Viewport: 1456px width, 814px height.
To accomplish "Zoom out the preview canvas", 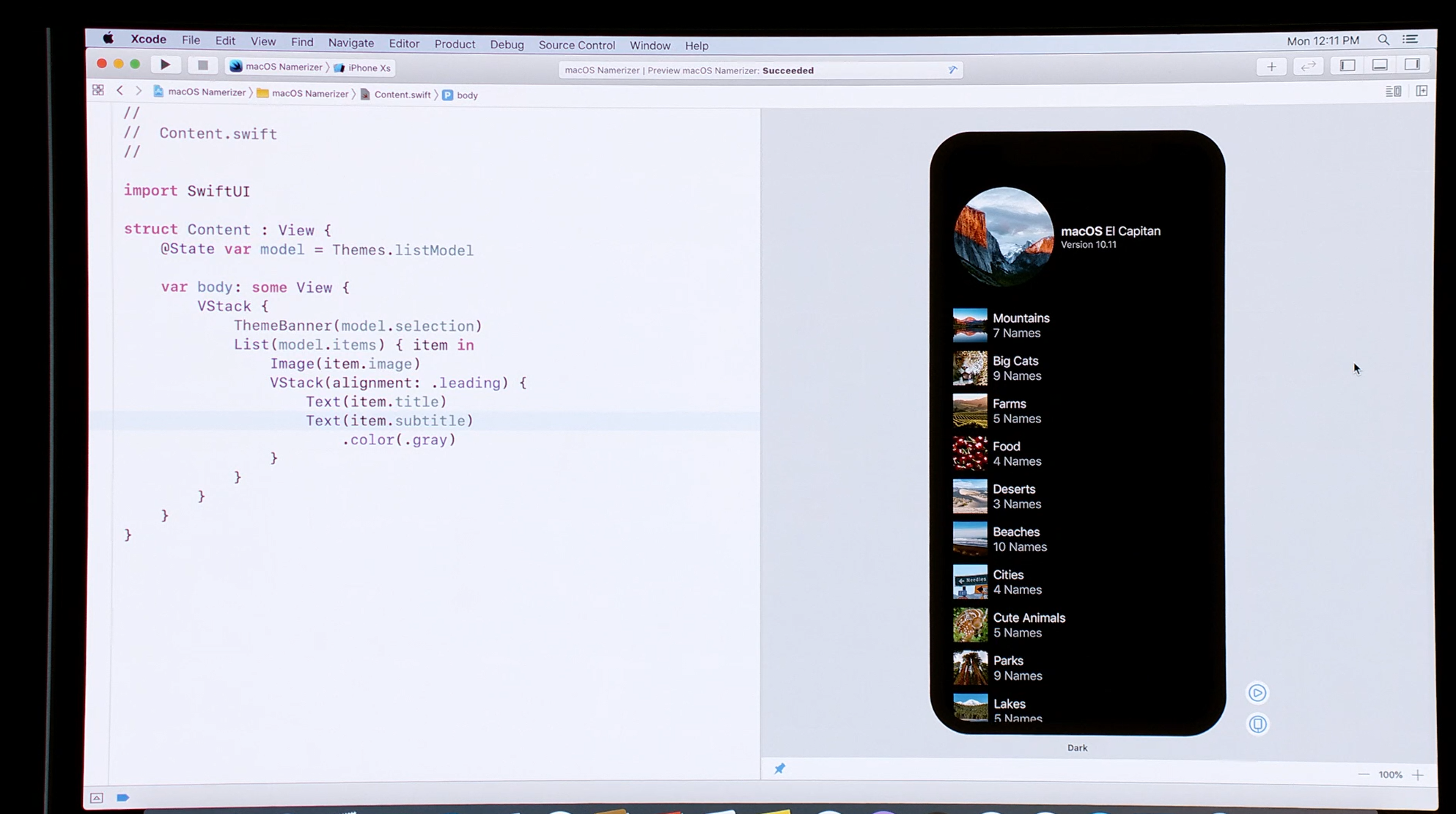I will (1364, 774).
